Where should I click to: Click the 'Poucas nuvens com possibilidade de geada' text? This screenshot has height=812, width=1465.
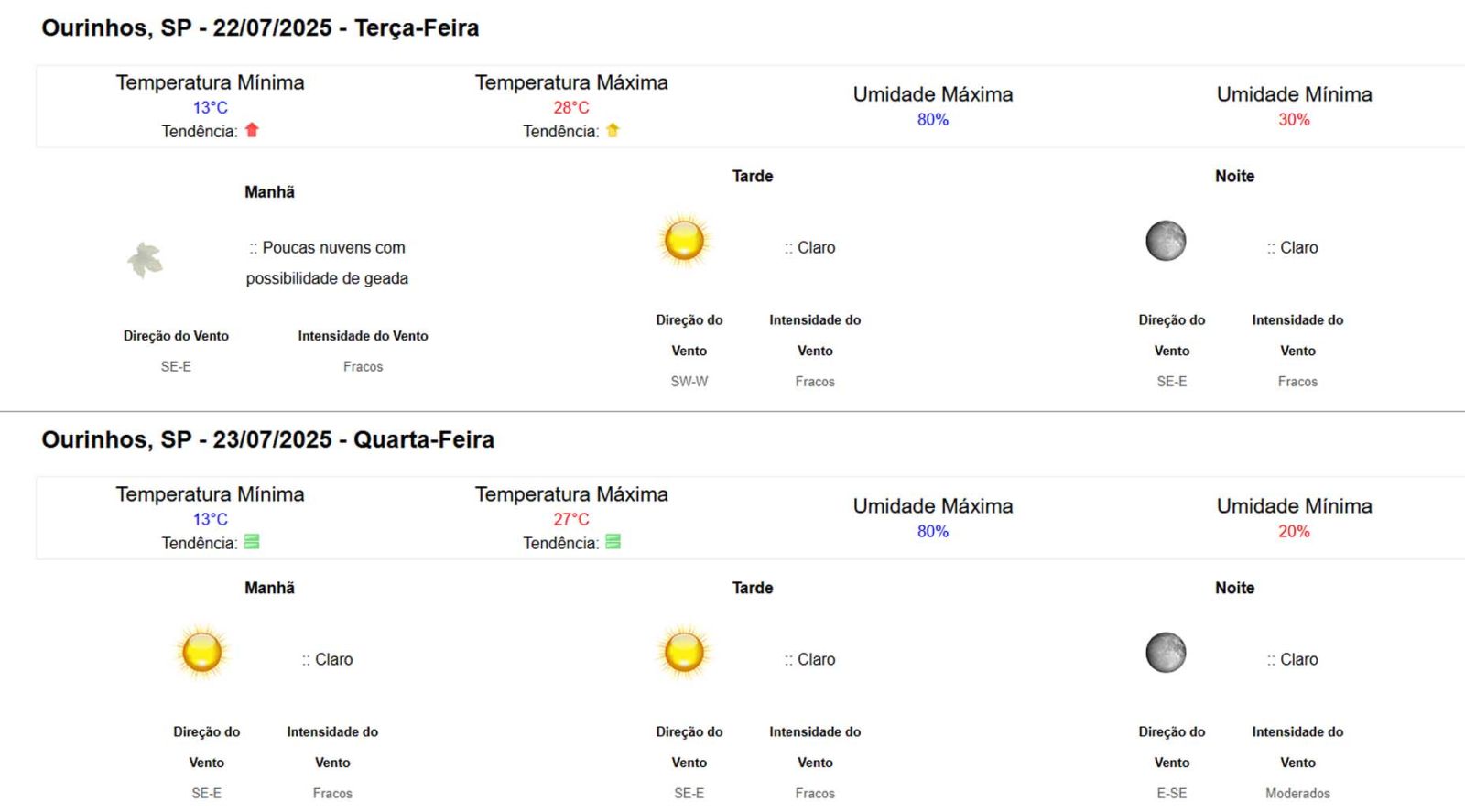coord(328,263)
